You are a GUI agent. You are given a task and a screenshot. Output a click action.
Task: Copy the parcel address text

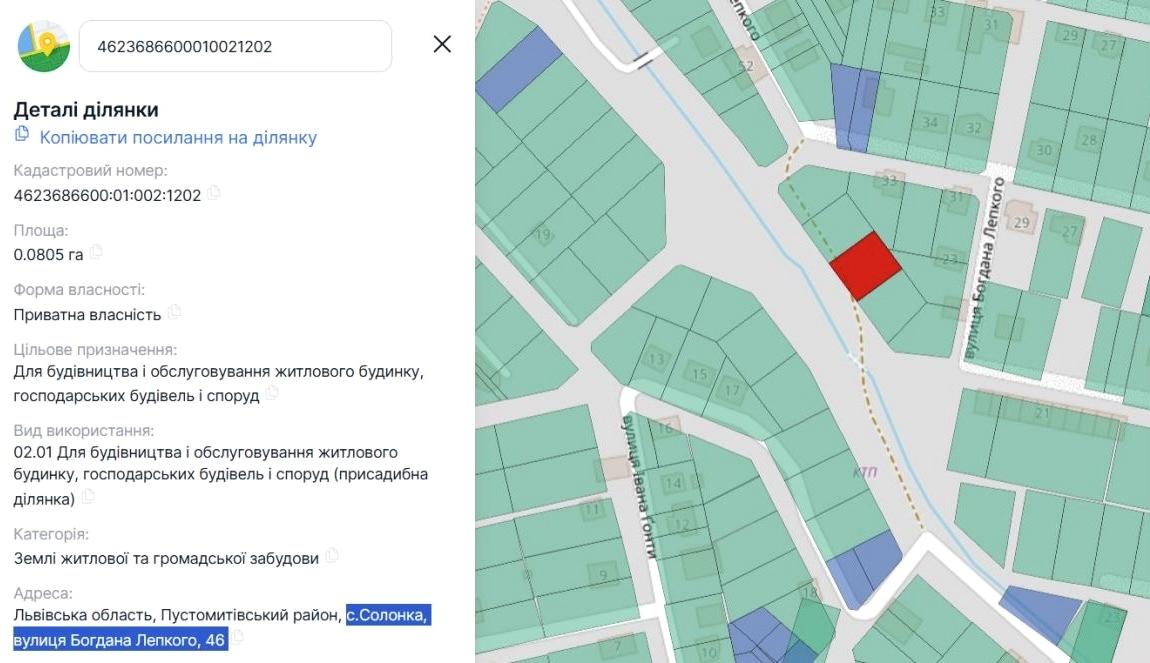(240, 637)
